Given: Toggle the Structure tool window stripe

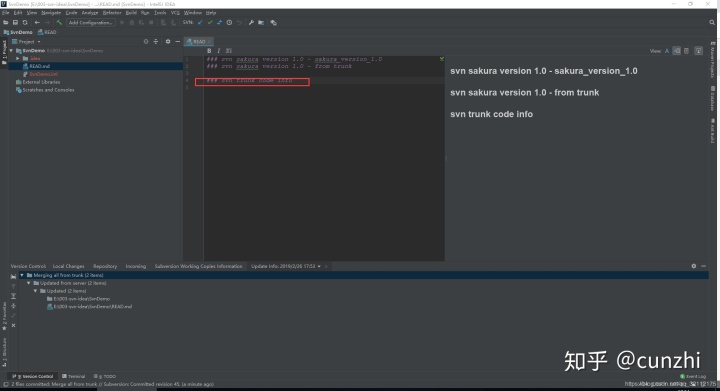Looking at the screenshot, I should (5, 352).
